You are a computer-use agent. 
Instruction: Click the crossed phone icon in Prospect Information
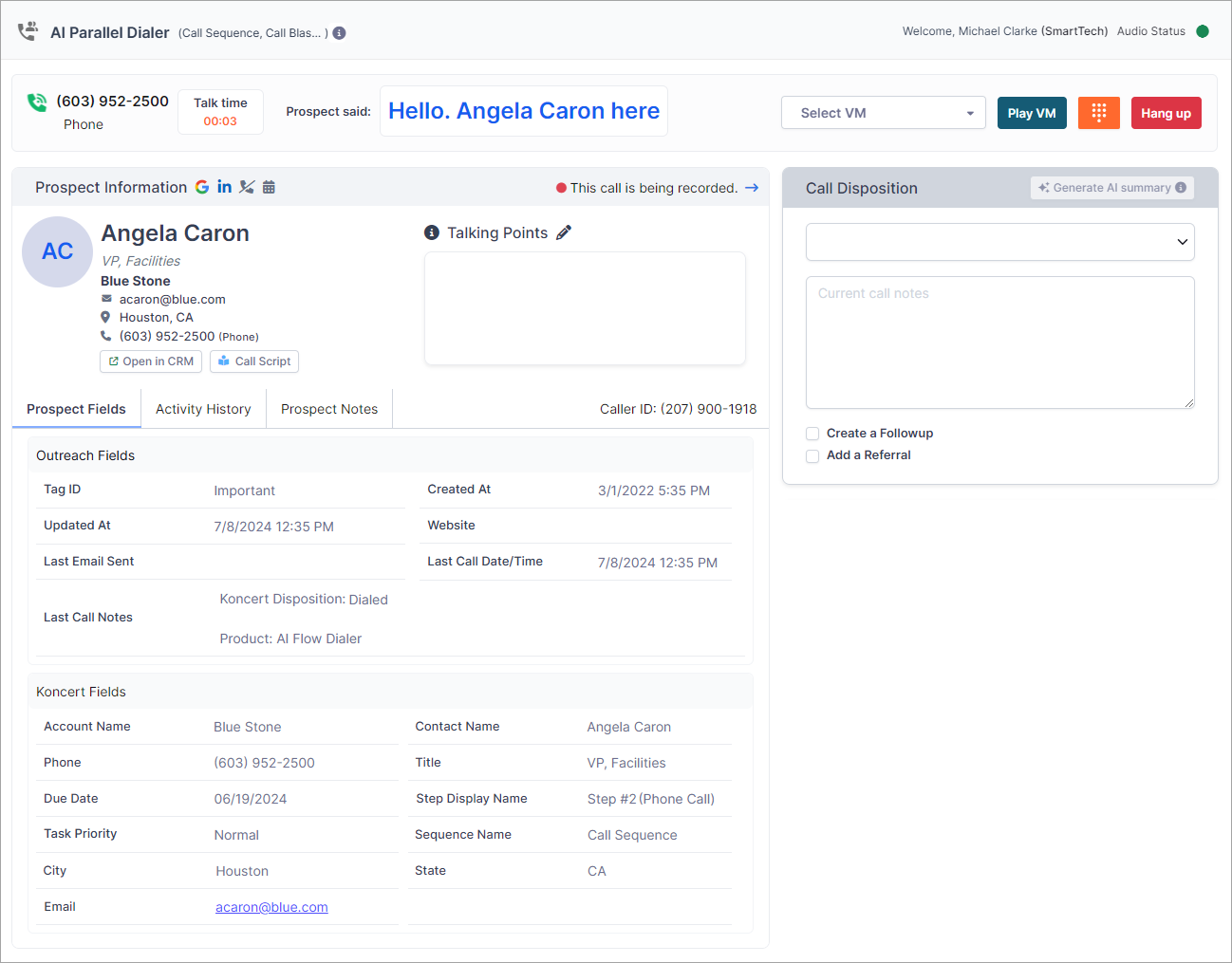247,187
